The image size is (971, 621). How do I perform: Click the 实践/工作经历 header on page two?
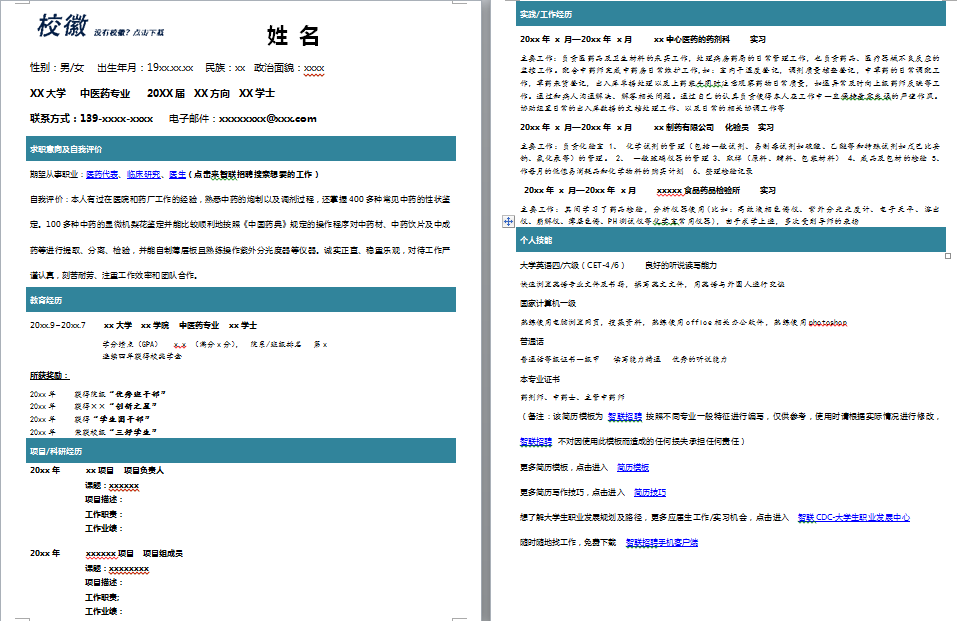coord(545,17)
